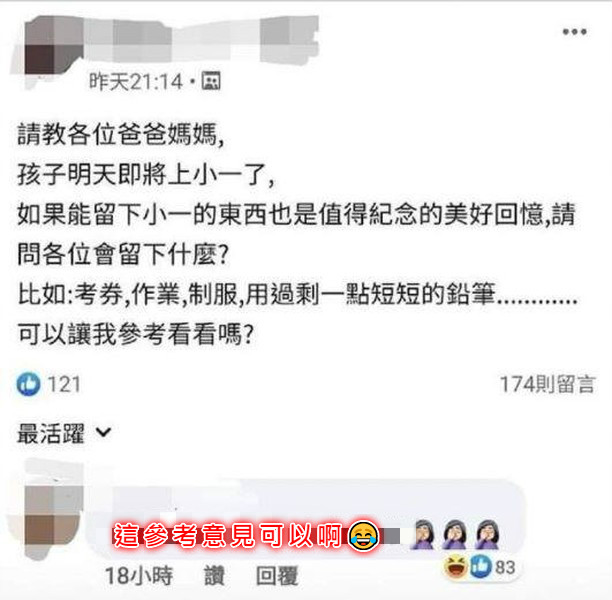Click the last facepalm emoji in comment

tap(487, 534)
